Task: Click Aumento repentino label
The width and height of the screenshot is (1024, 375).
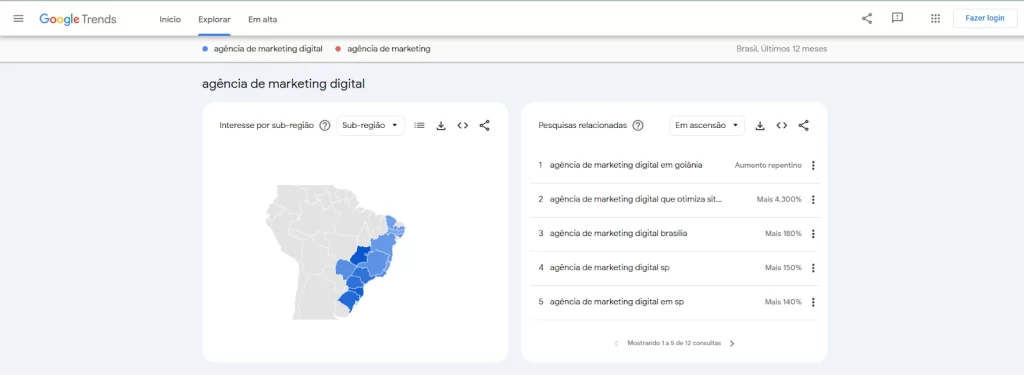Action: pyautogui.click(x=768, y=165)
